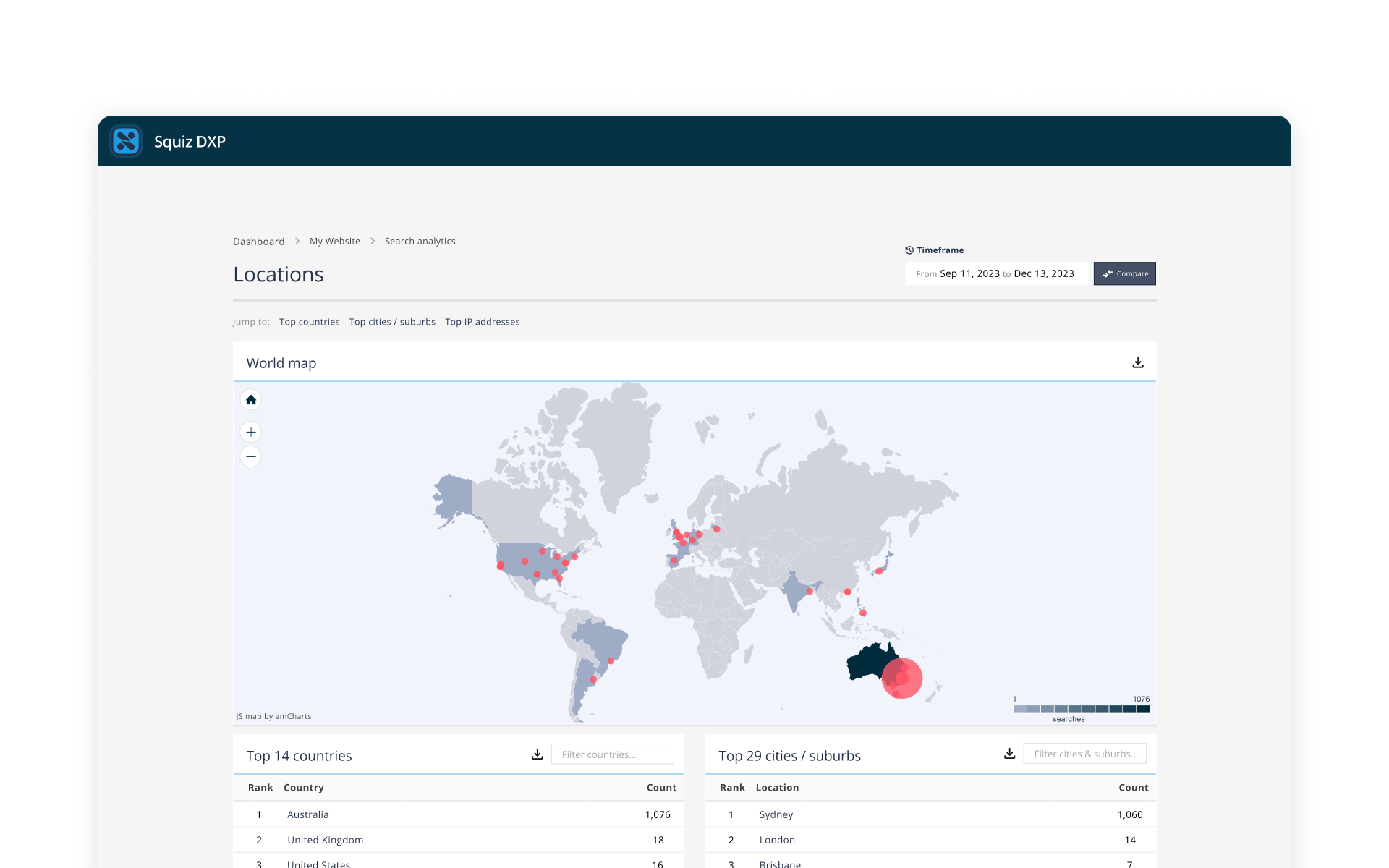Download the World map panel
The image size is (1389, 868).
pos(1138,362)
